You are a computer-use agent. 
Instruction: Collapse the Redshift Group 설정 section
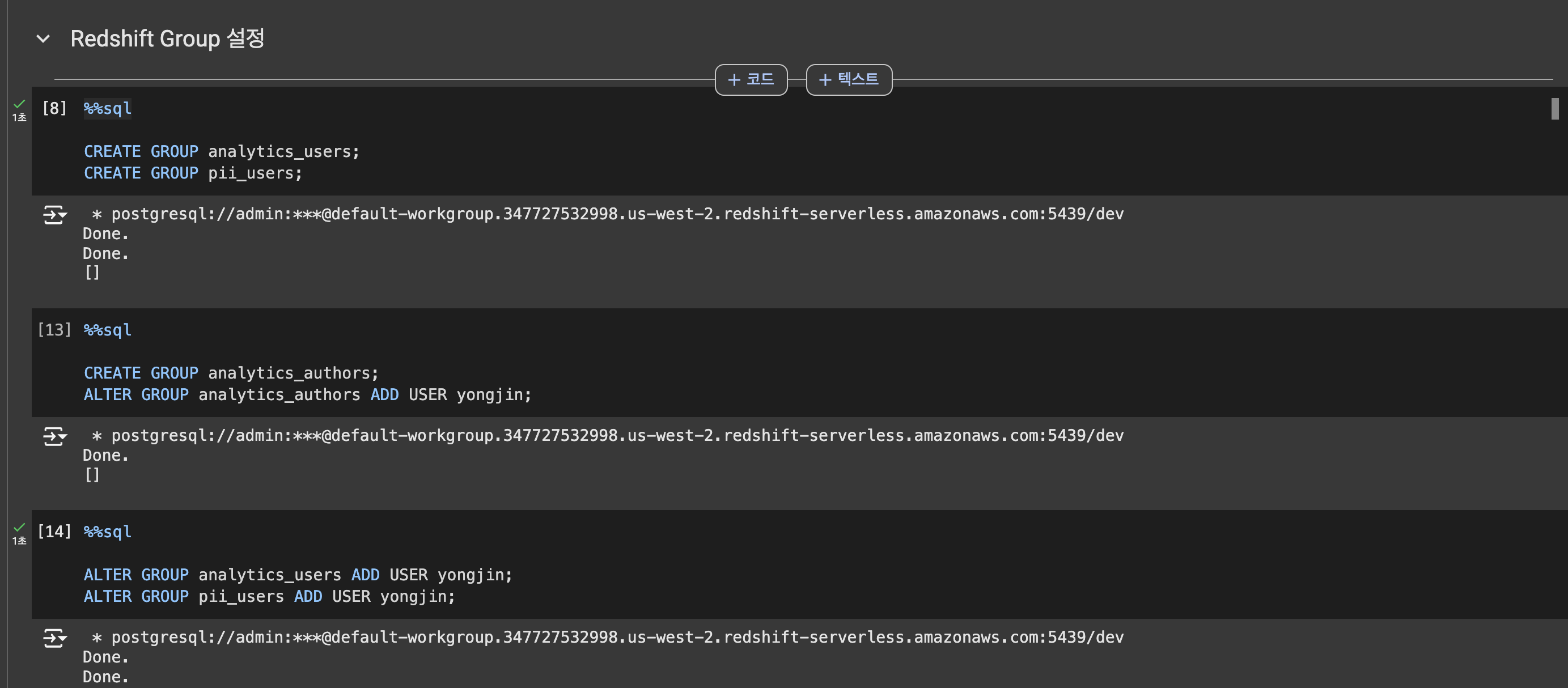point(43,39)
